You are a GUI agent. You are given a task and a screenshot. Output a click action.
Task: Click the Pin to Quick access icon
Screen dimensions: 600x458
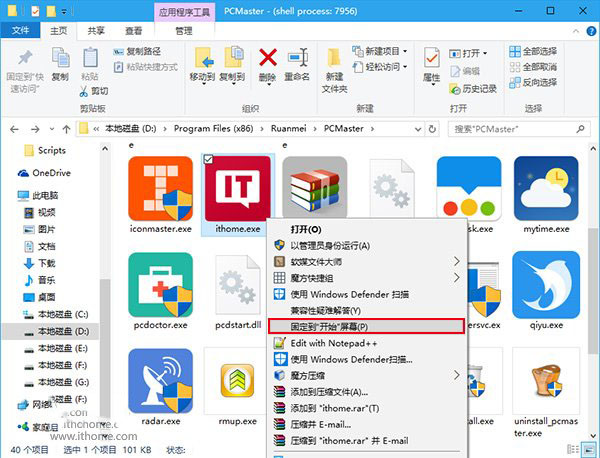[x=25, y=58]
